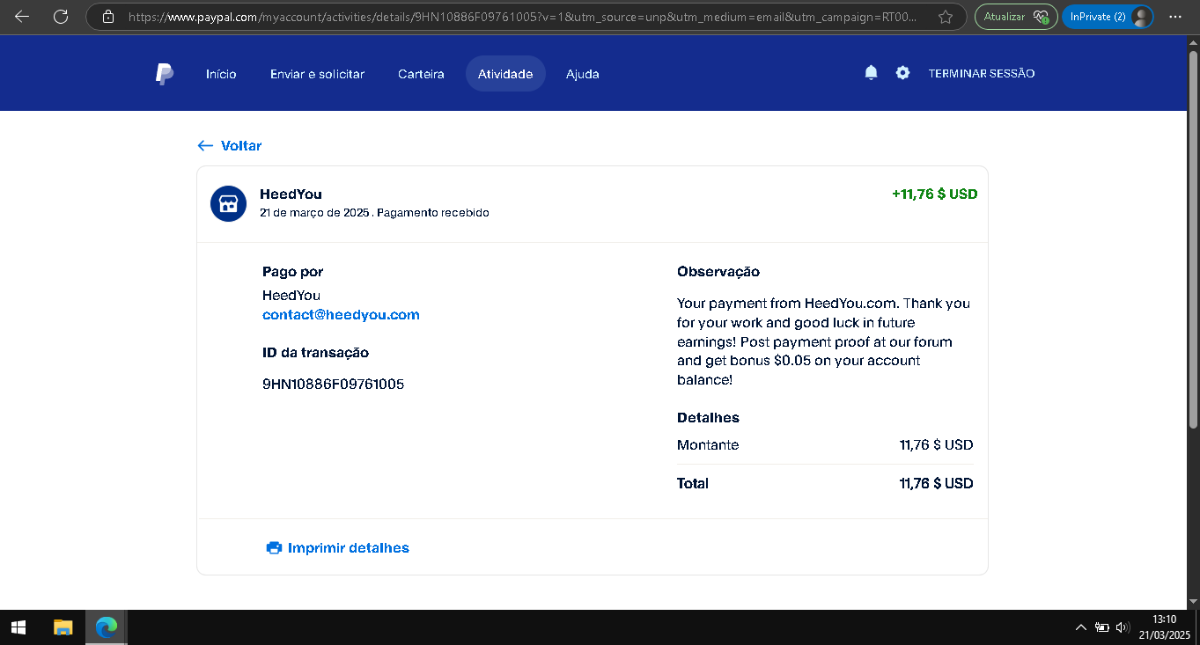Click the Atualizar browser update button

pyautogui.click(x=1016, y=17)
